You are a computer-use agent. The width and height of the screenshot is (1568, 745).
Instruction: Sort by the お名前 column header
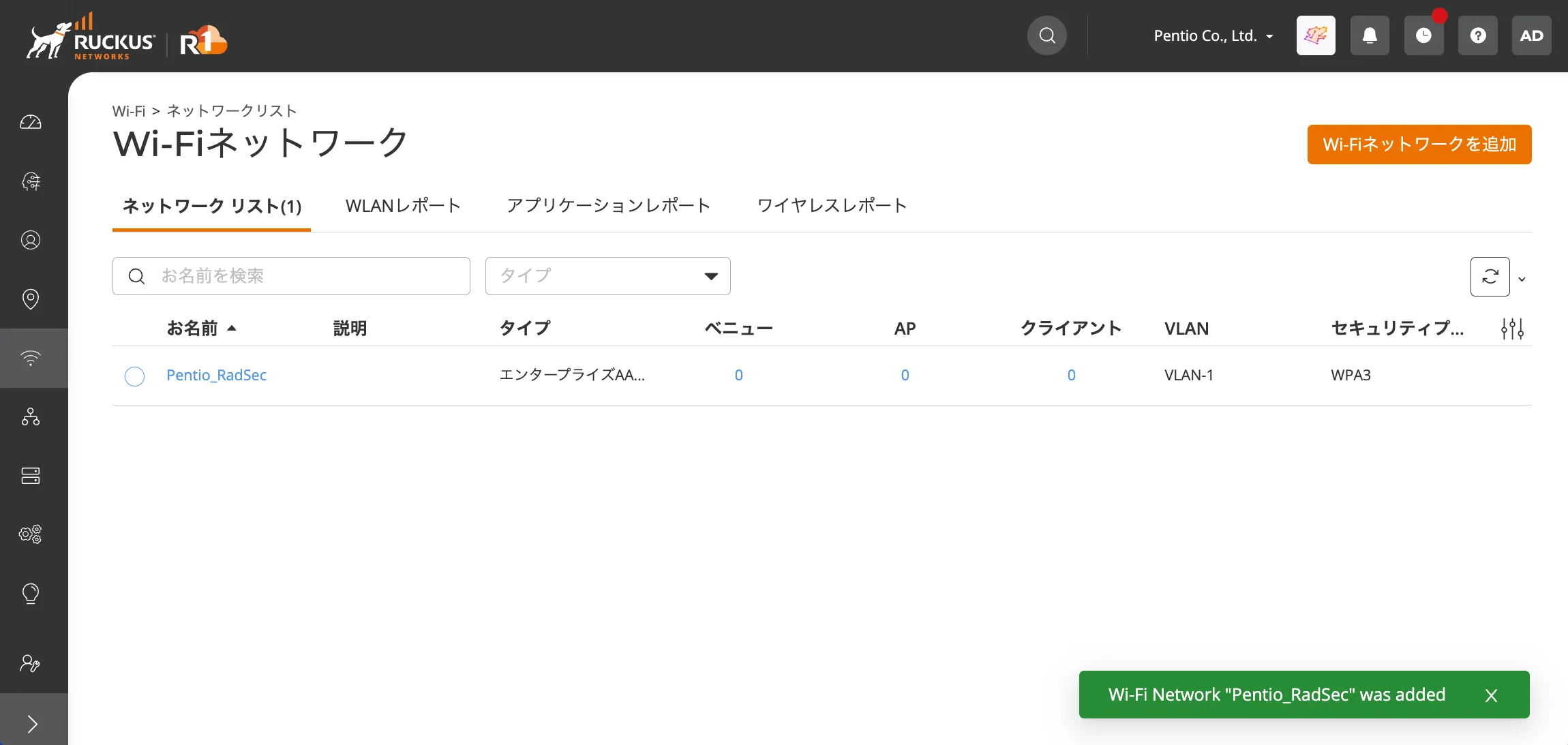(201, 329)
